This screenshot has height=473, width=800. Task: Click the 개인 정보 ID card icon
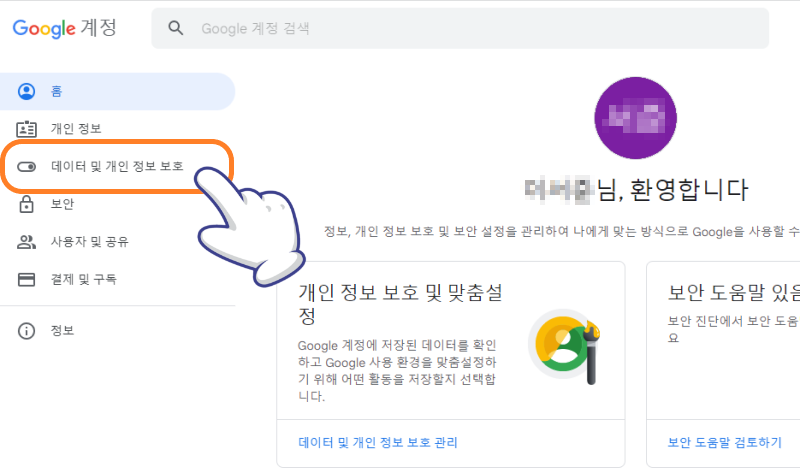[x=27, y=129]
